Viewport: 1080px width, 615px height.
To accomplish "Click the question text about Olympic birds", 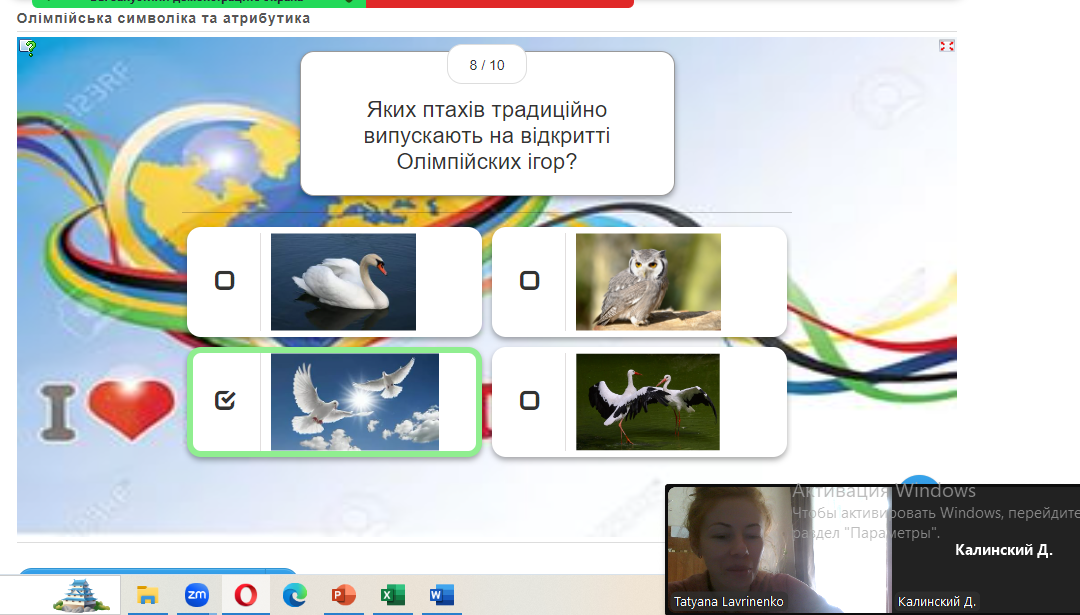I will click(487, 136).
